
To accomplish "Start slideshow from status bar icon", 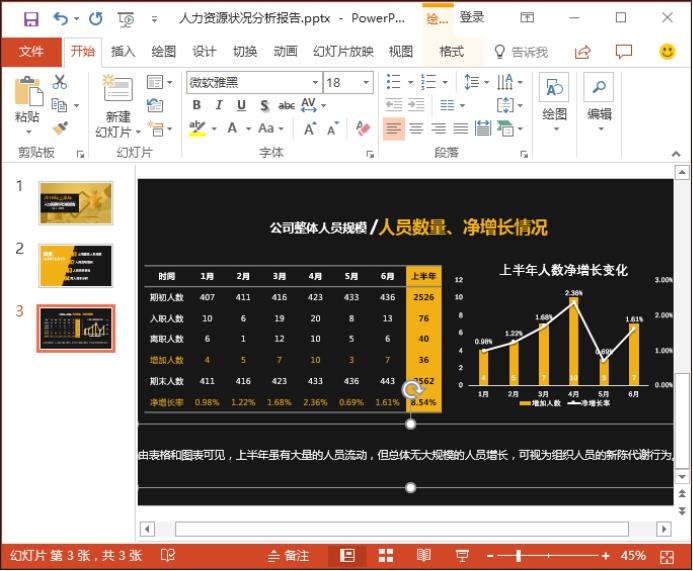I will point(462,555).
